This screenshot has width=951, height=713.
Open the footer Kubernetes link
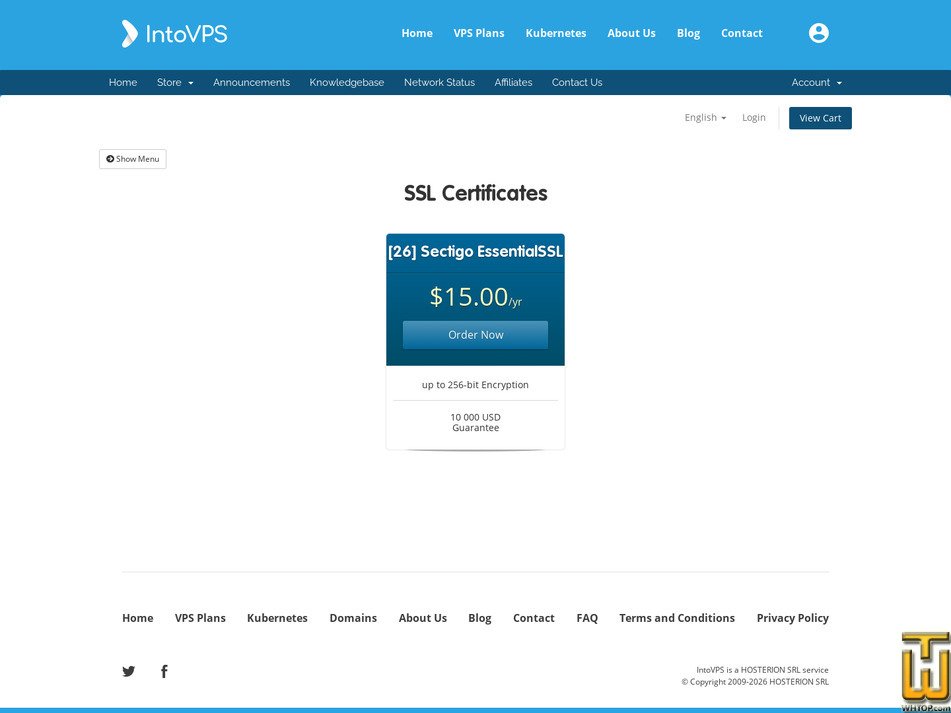(x=277, y=618)
